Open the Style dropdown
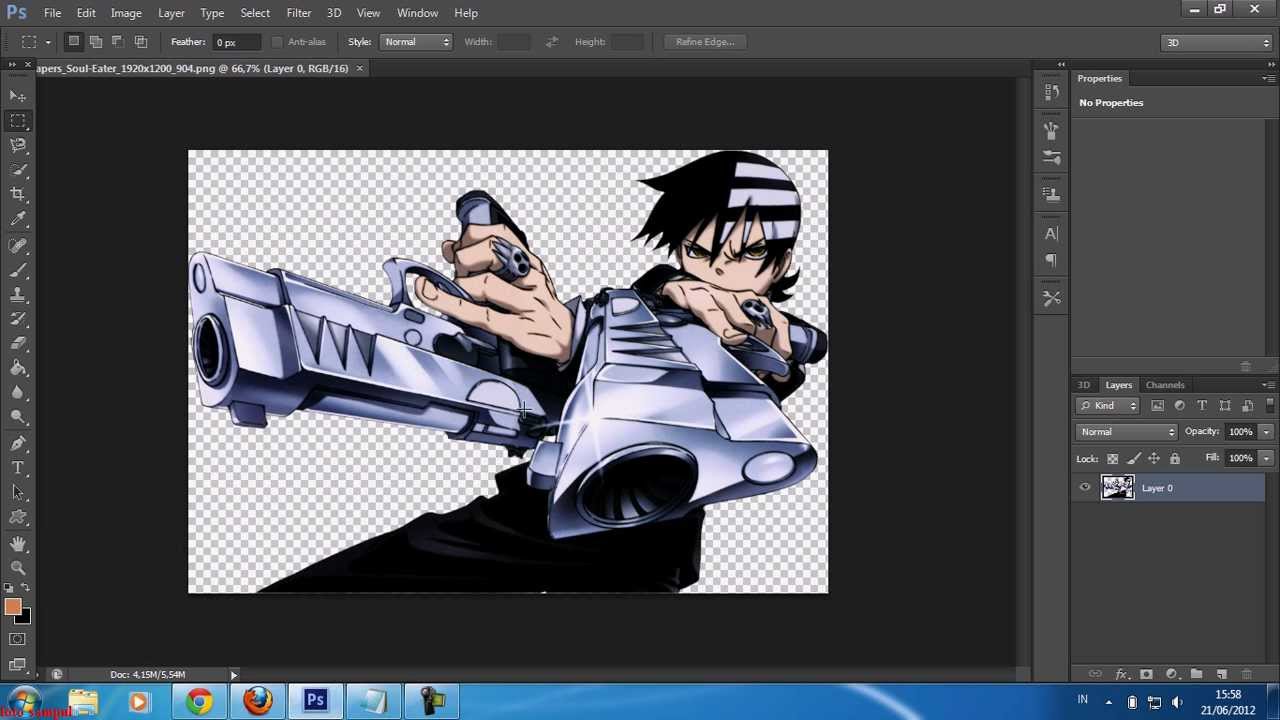 pos(417,42)
